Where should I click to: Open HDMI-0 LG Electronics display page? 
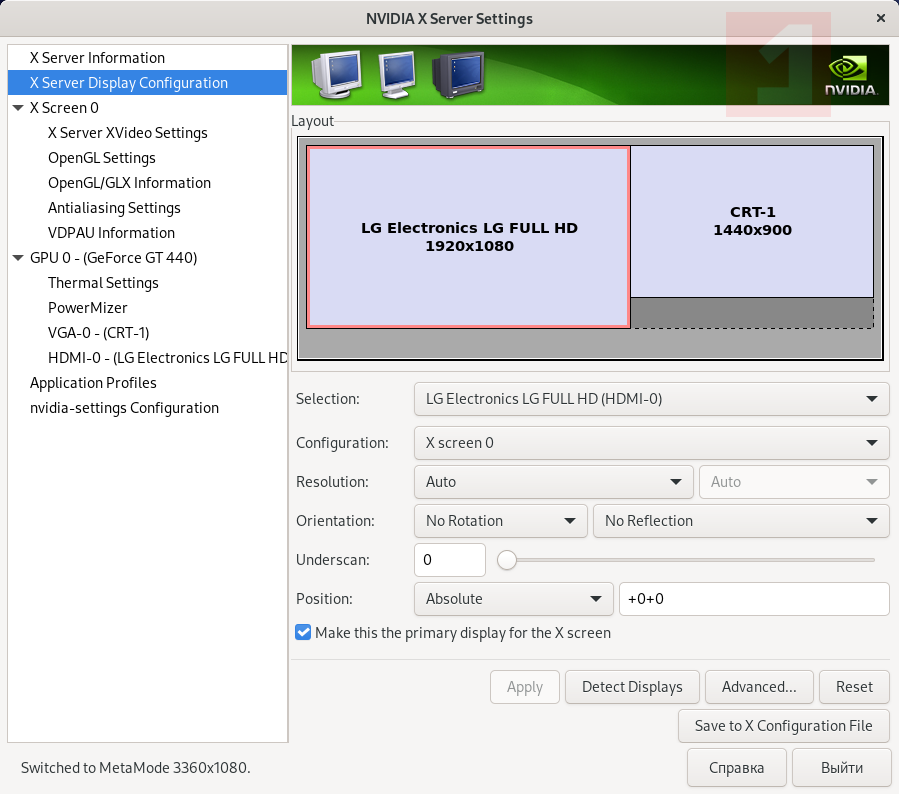tap(147, 358)
